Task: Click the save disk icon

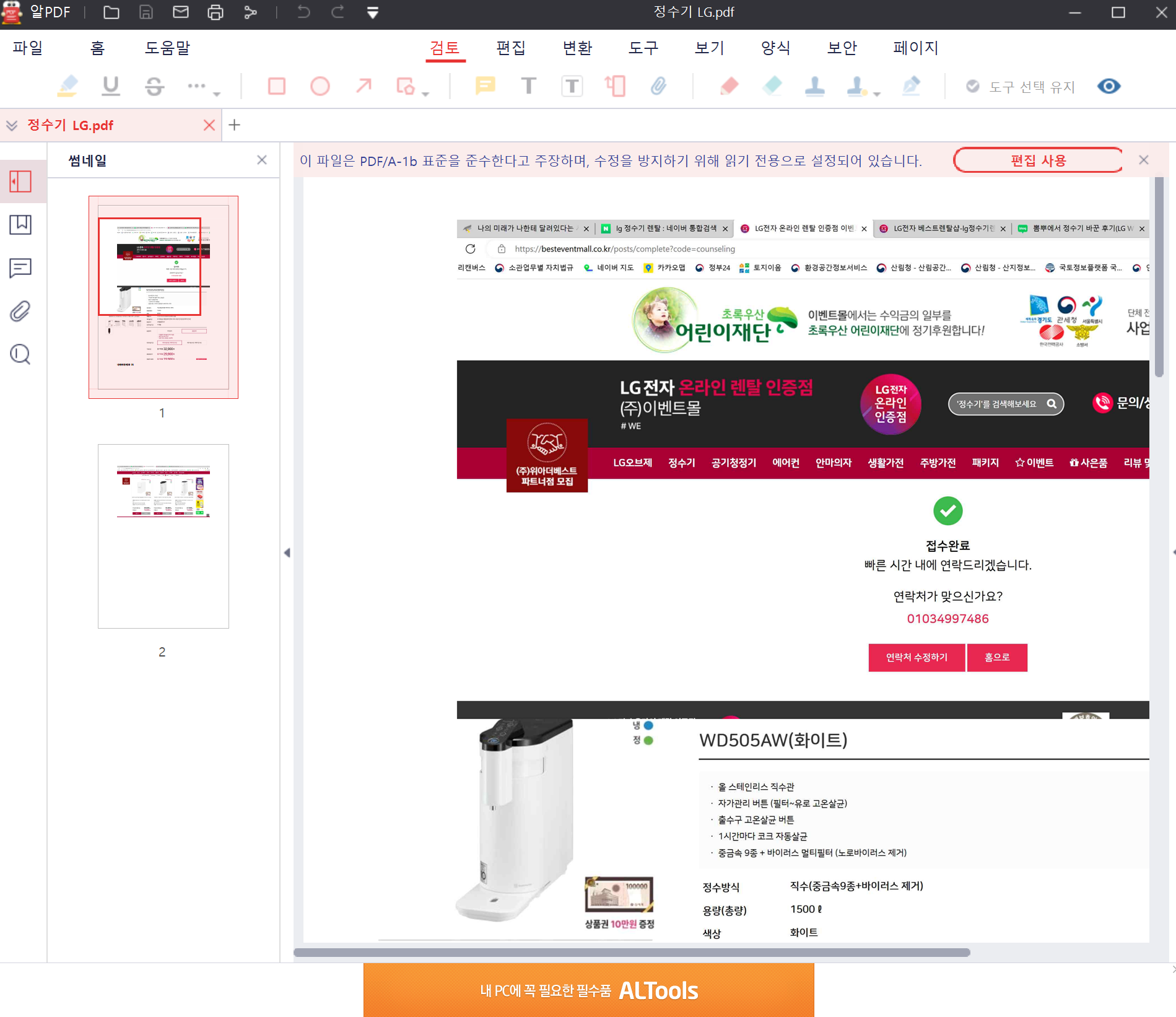Action: (146, 12)
